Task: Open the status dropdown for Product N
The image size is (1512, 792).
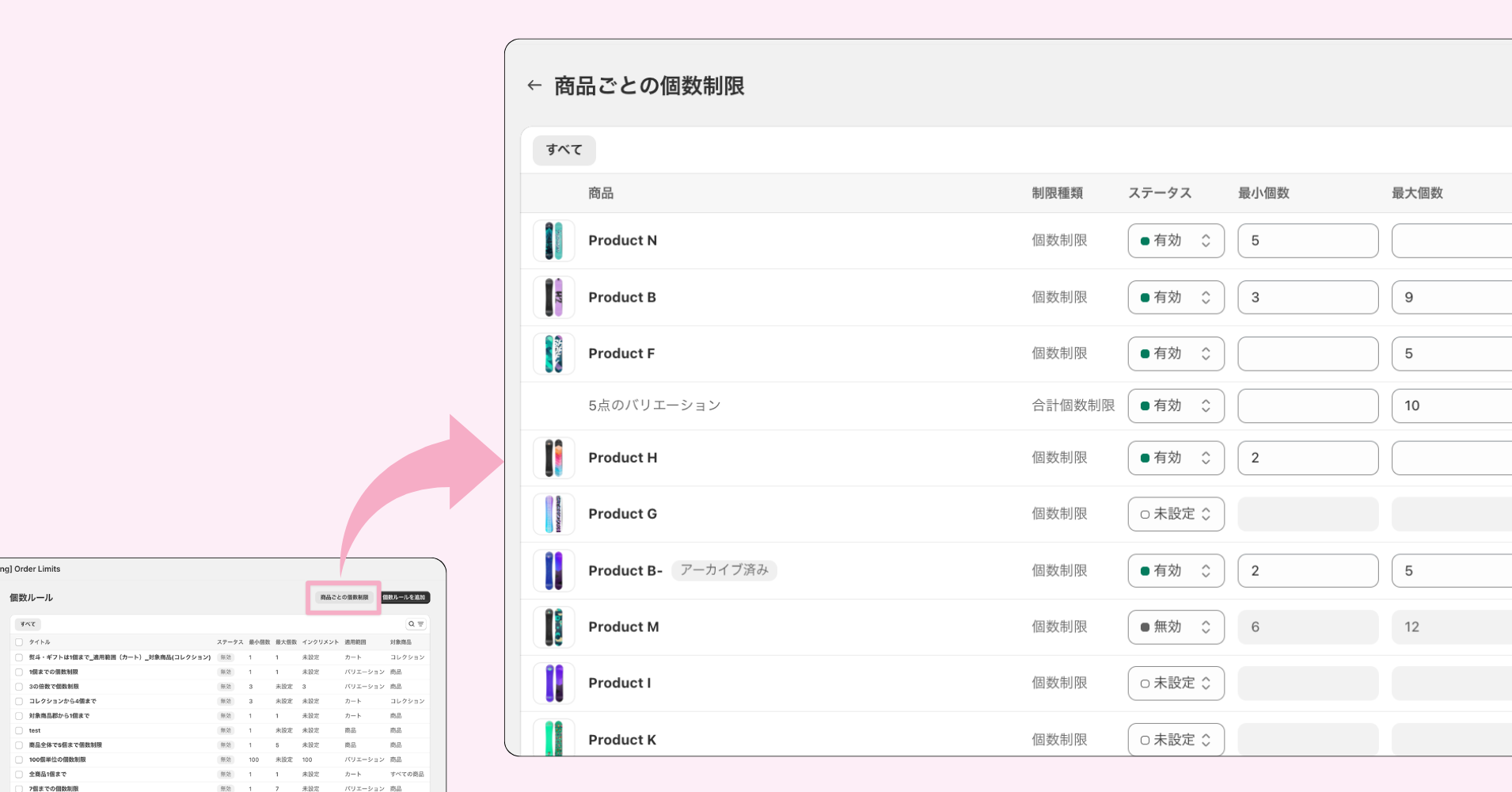Action: (1176, 241)
